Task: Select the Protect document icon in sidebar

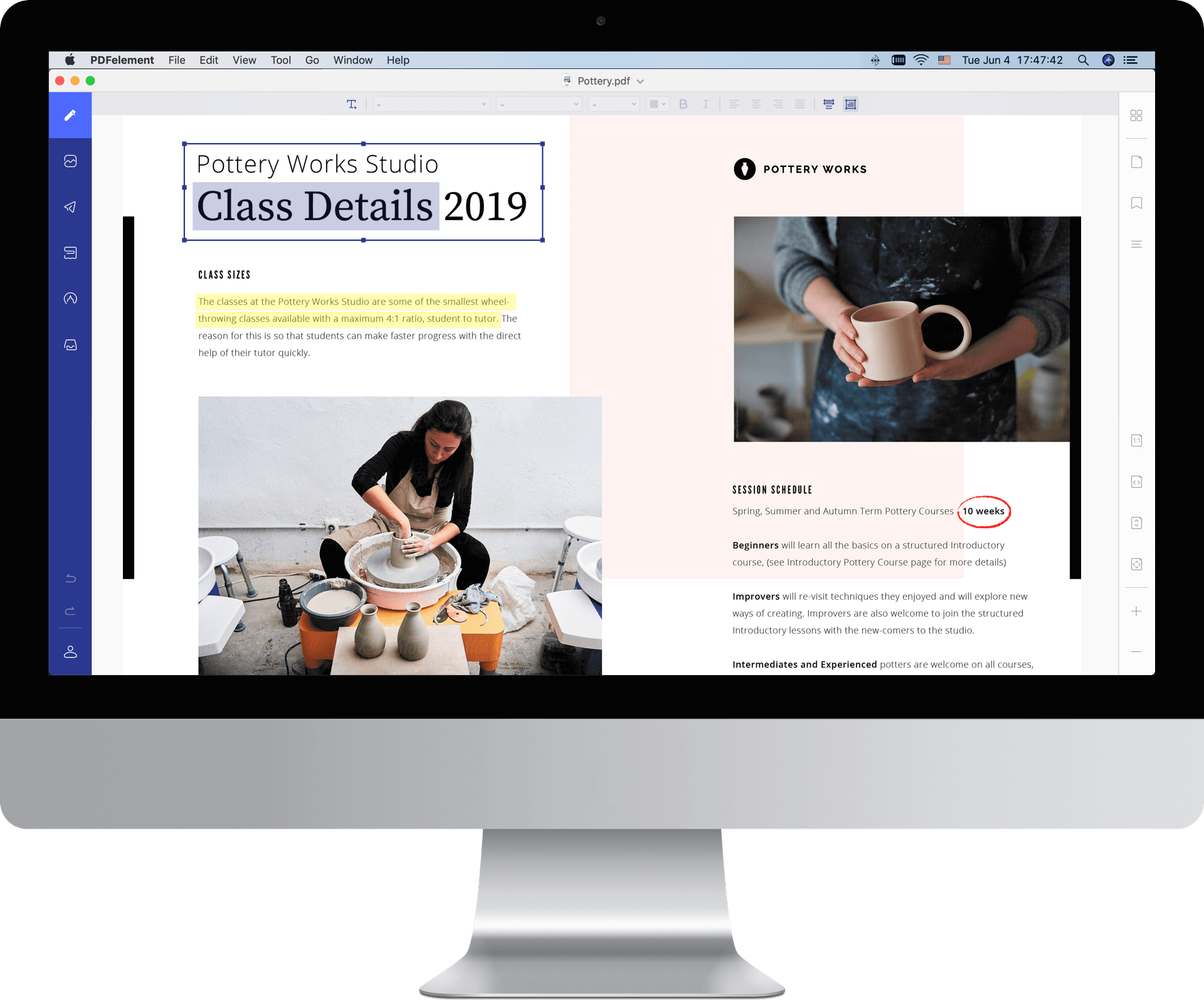Action: (x=69, y=298)
